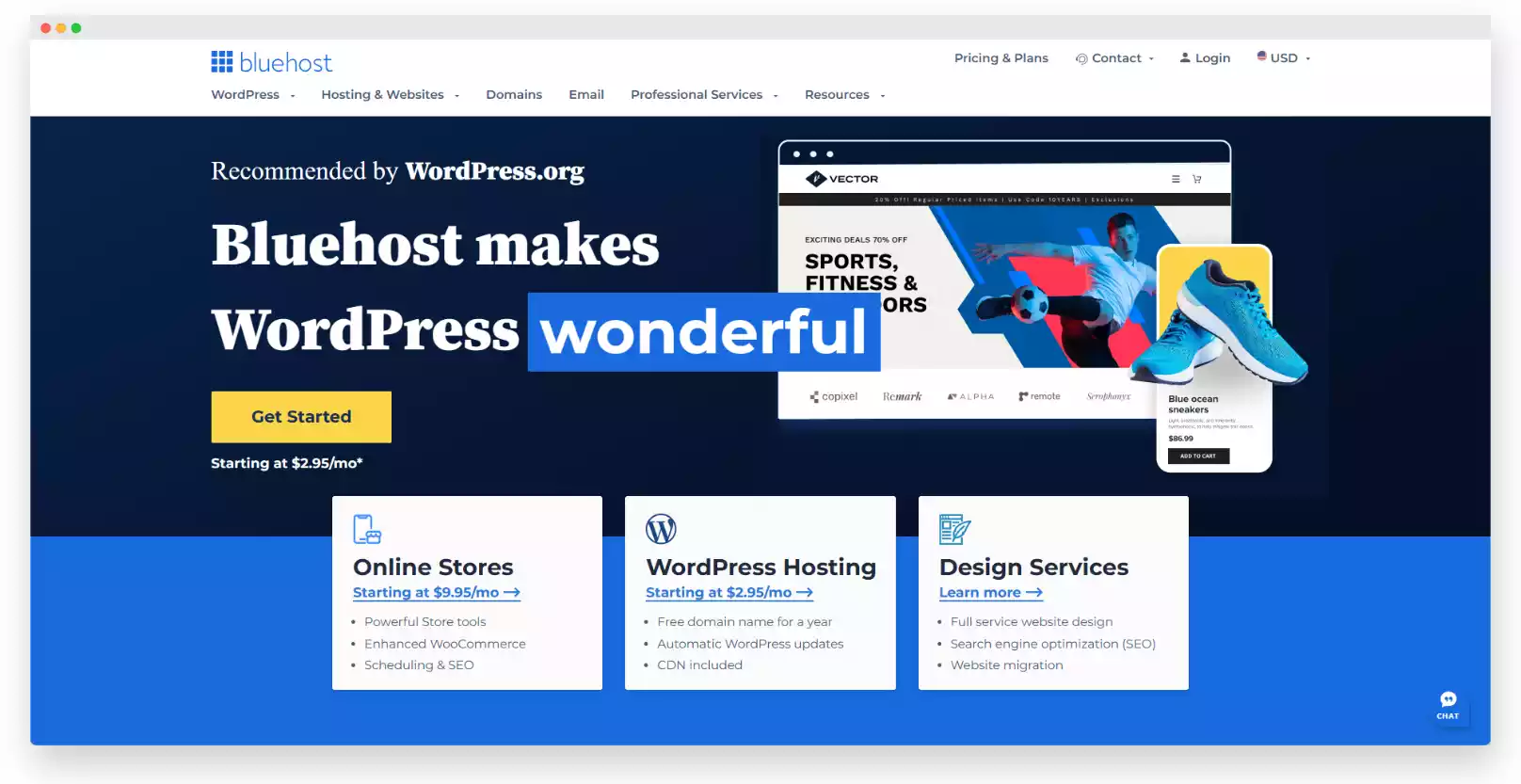Click the WordPress Hosting heading
Image resolution: width=1521 pixels, height=784 pixels.
click(760, 567)
